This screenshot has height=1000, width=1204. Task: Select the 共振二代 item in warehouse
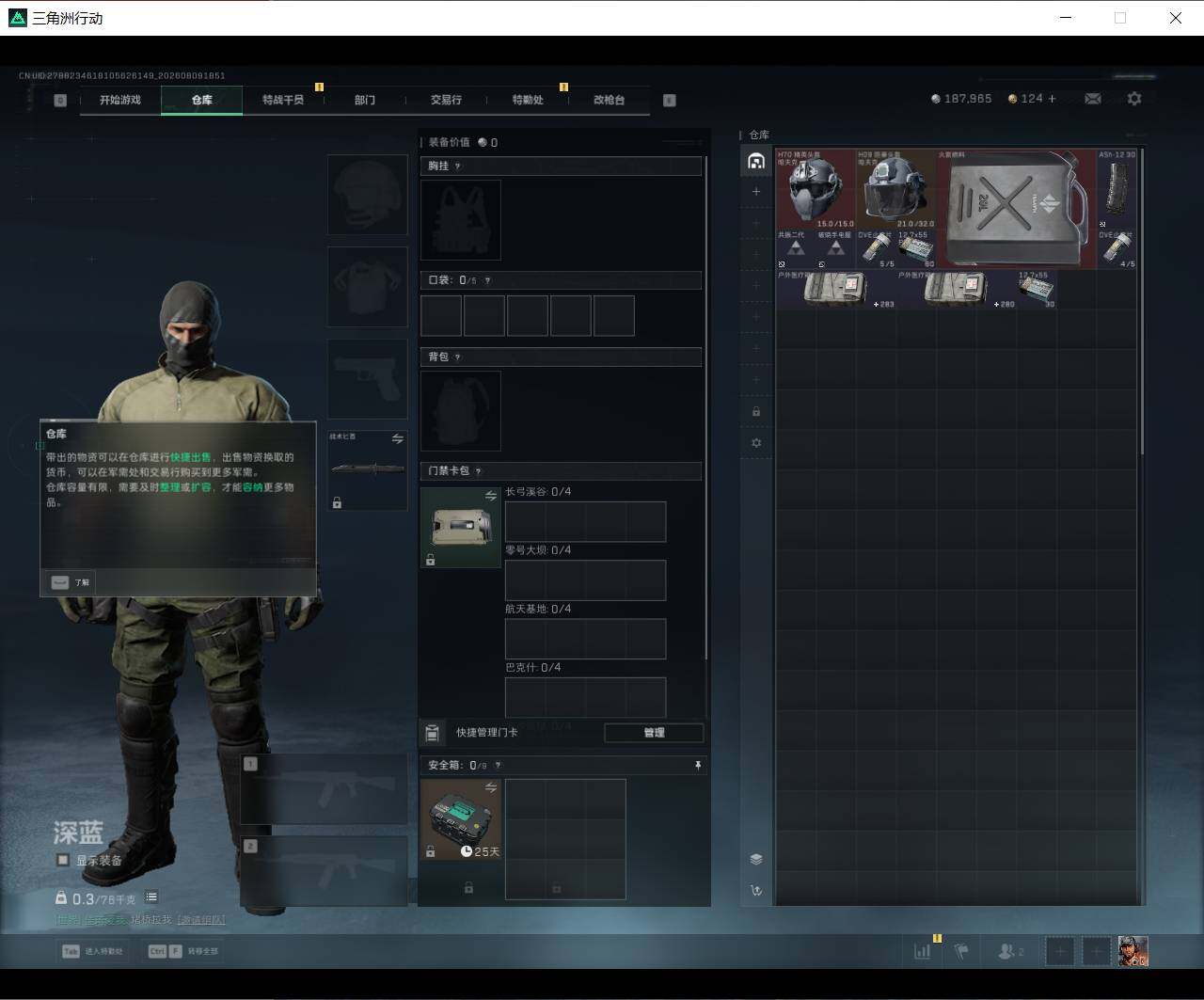(796, 249)
